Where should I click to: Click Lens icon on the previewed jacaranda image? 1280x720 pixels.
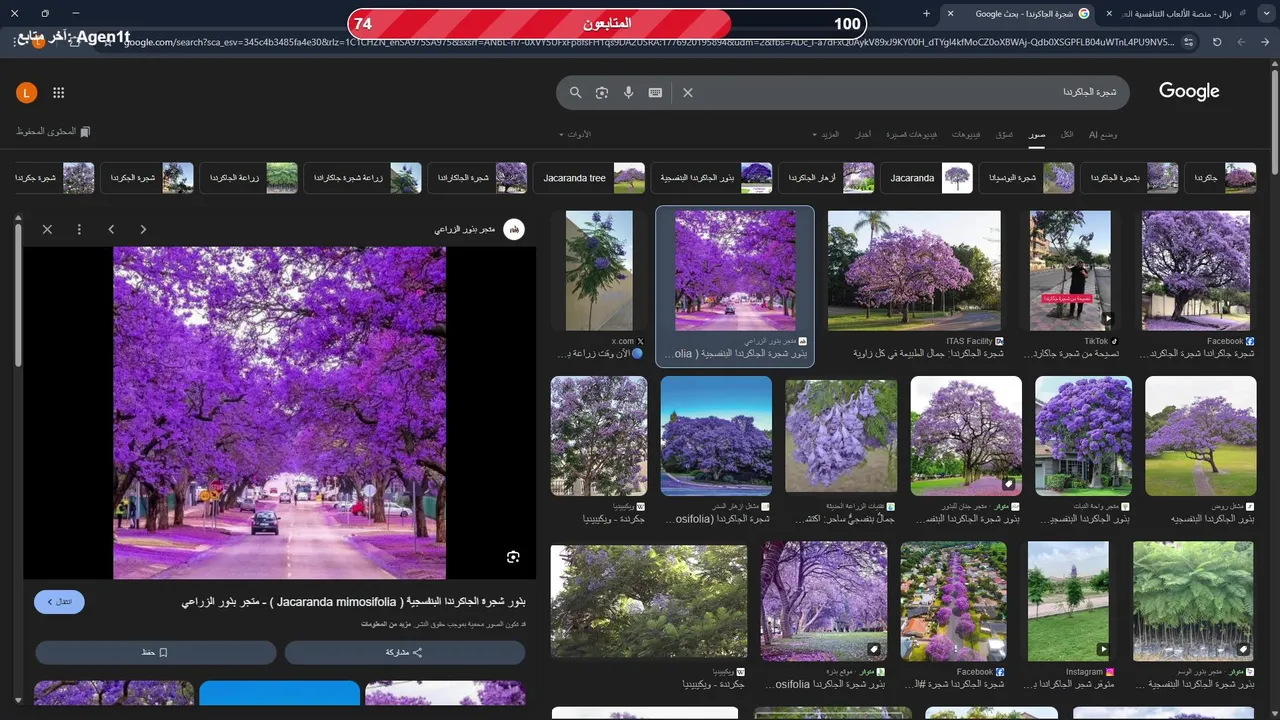pos(513,557)
